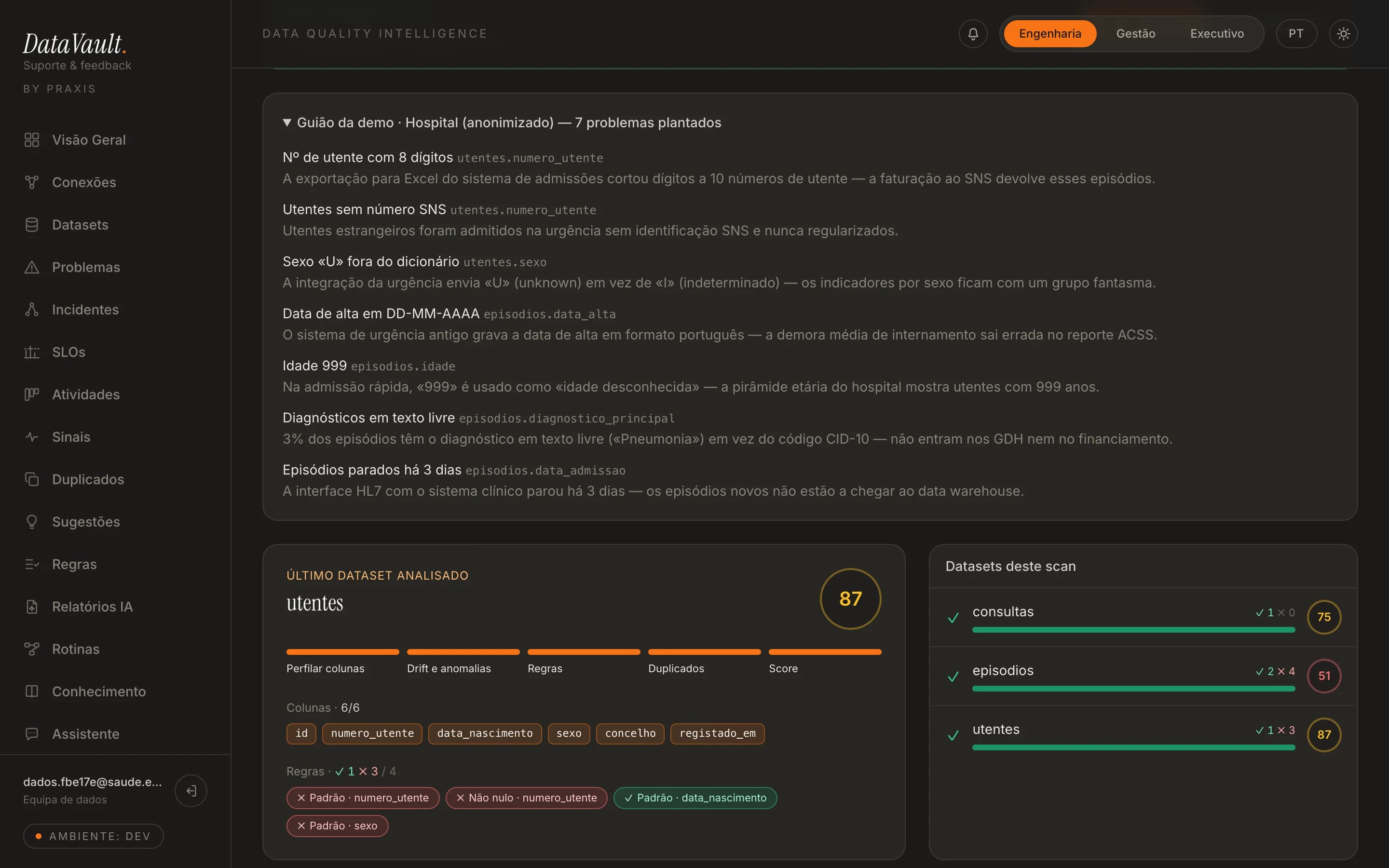1389x868 pixels.
Task: Click the 51 score badge for episodios
Action: pos(1323,676)
